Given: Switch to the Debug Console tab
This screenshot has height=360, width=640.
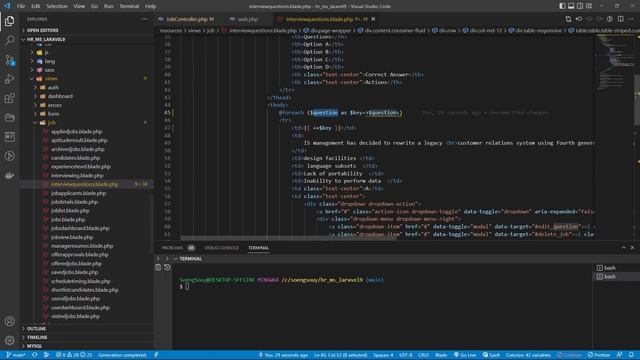Looking at the screenshot, I should click(x=221, y=248).
